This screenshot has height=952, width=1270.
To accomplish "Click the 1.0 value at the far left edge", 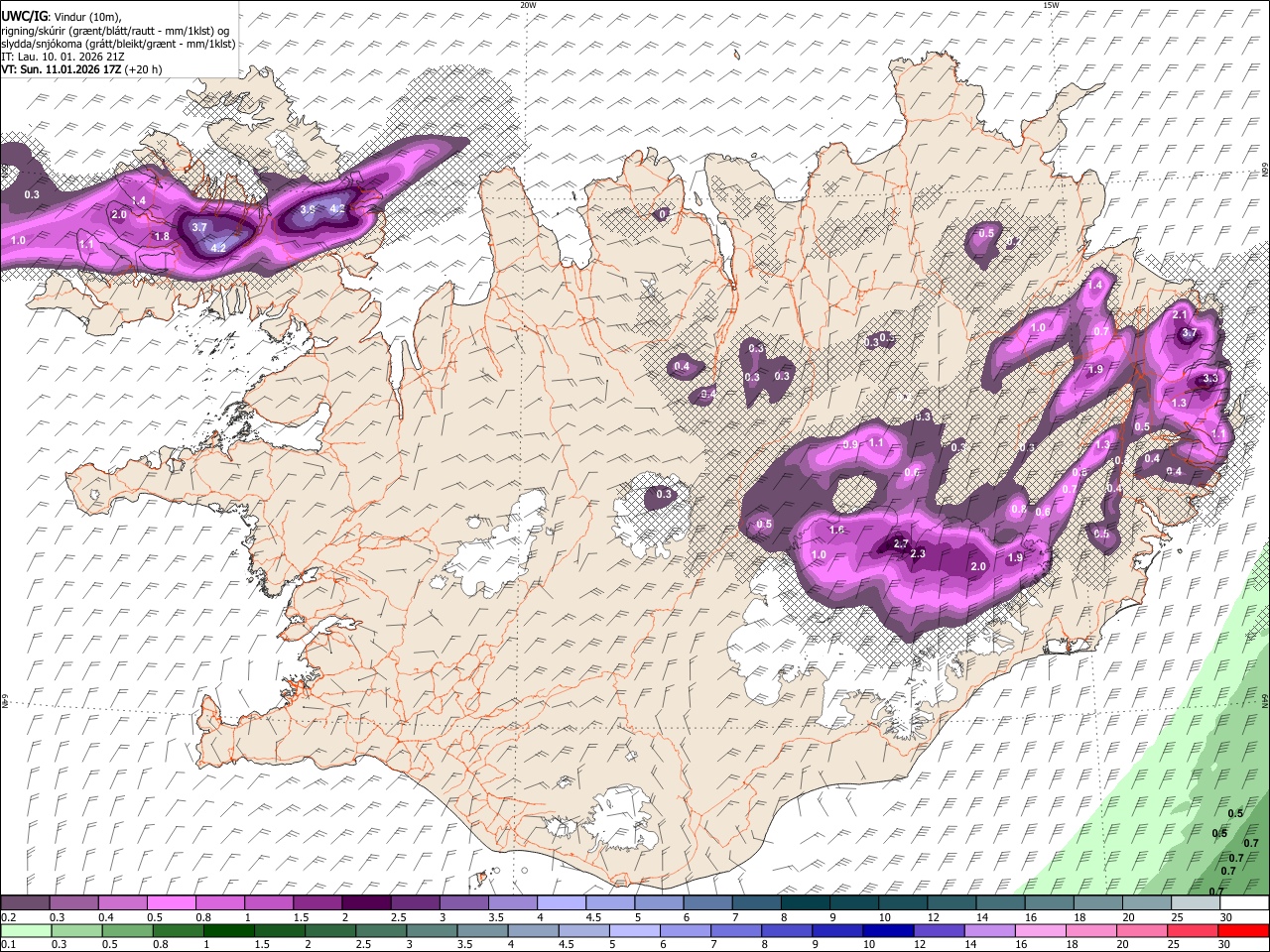I will click(x=18, y=241).
